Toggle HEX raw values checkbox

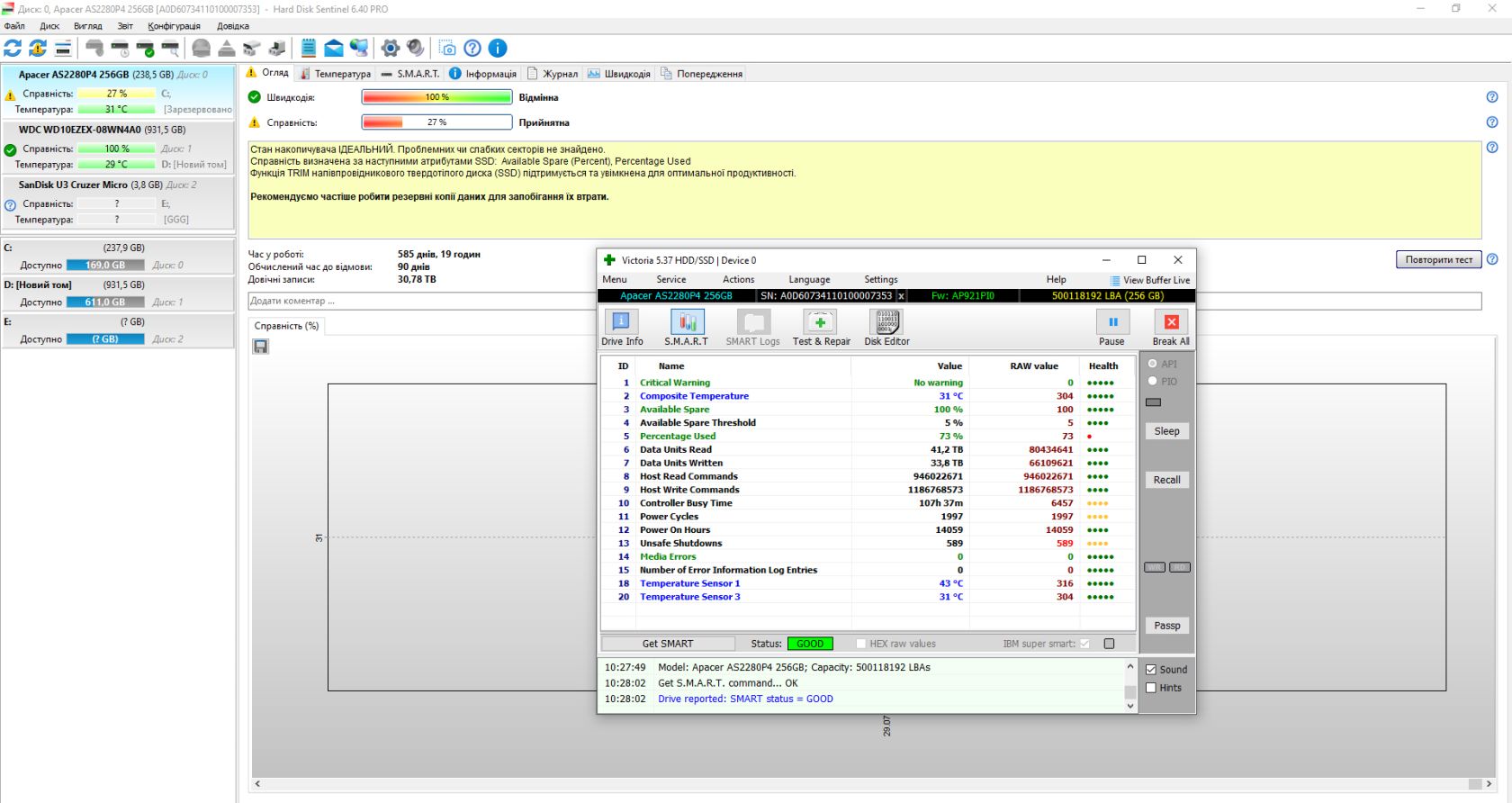861,644
